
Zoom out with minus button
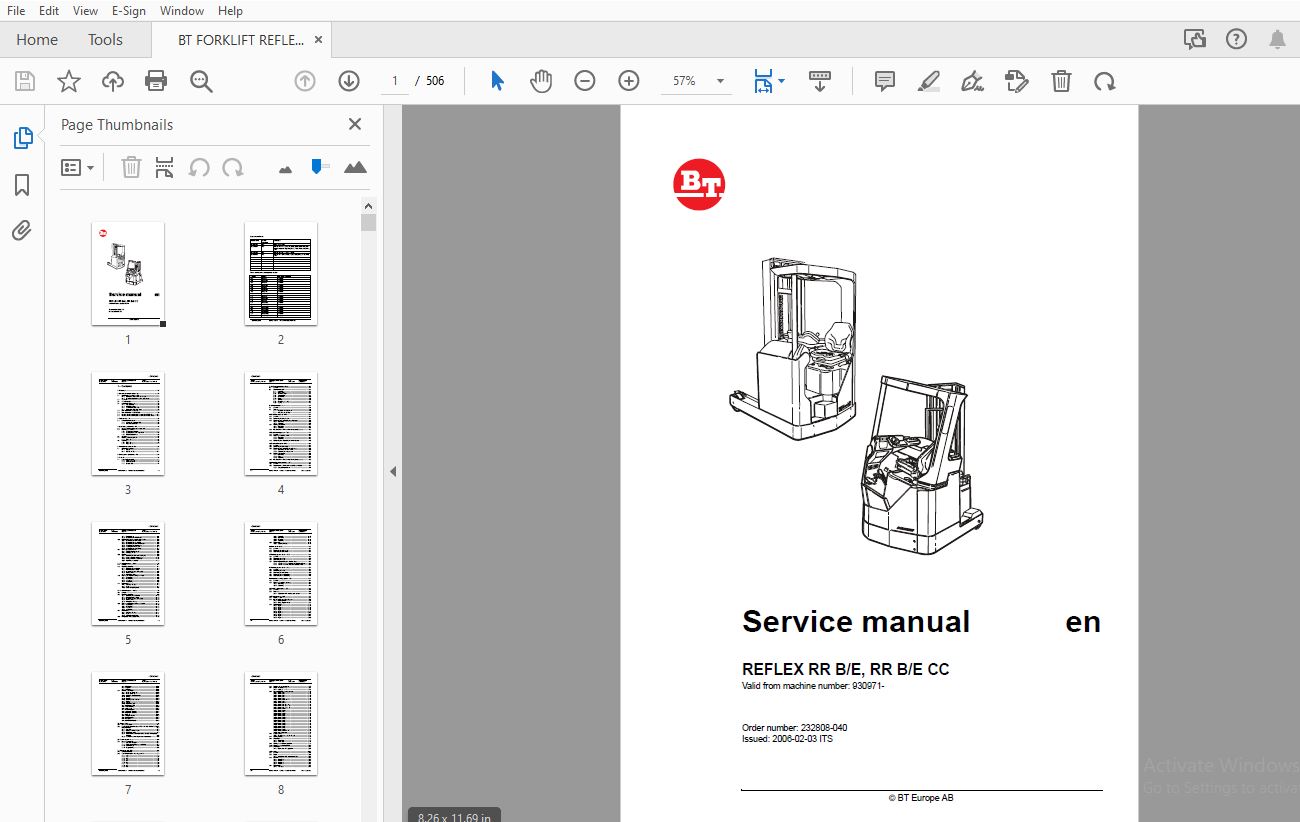coord(585,81)
